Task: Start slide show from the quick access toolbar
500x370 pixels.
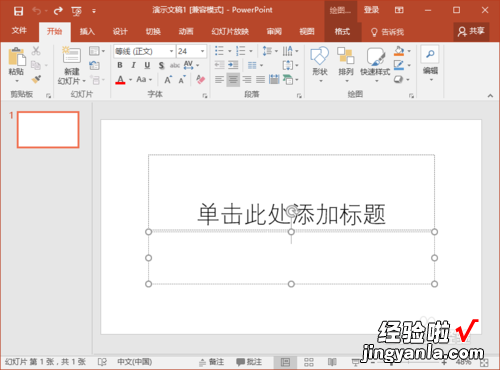Action: 76,11
